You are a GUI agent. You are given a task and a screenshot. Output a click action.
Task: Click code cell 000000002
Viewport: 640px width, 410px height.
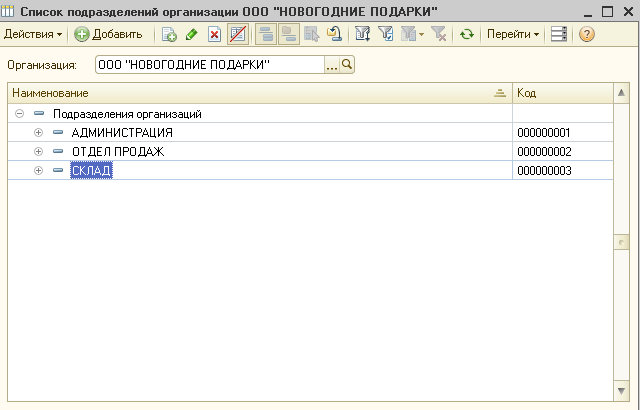(563, 151)
